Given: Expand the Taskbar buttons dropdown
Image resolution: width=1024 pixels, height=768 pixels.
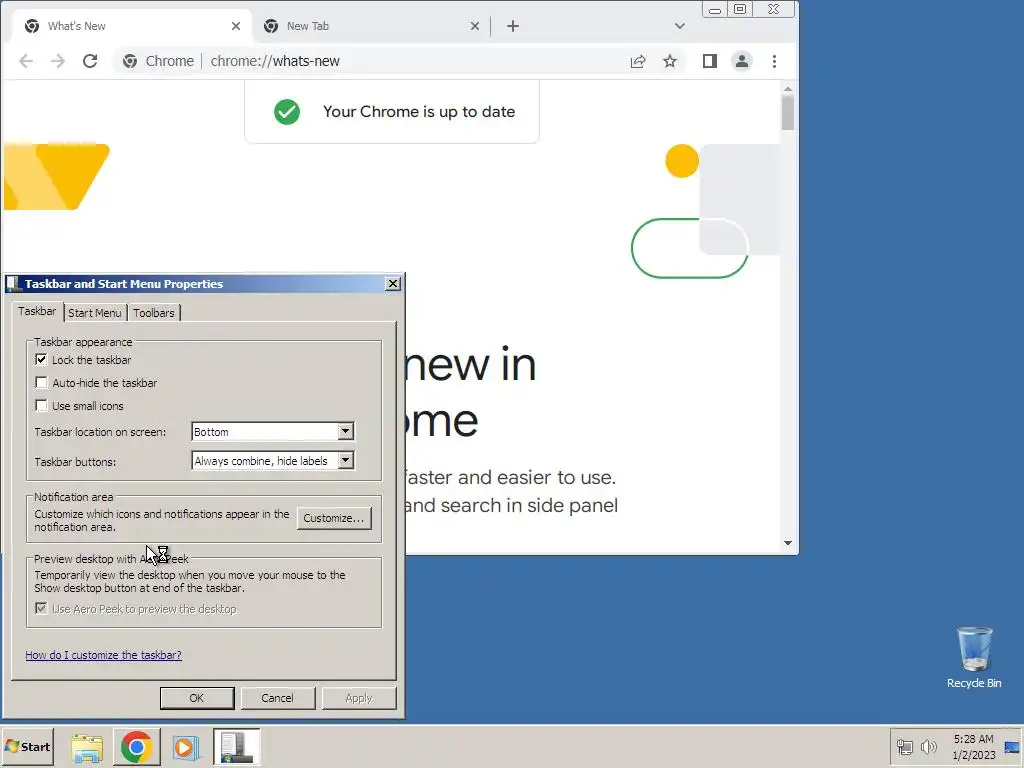Looking at the screenshot, I should click(x=345, y=461).
